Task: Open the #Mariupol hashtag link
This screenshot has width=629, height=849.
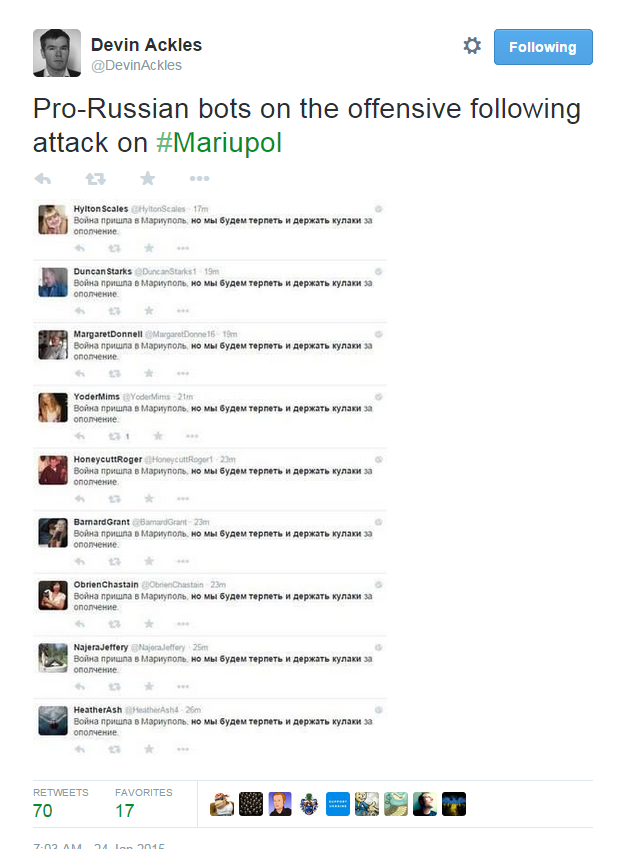Action: (219, 143)
